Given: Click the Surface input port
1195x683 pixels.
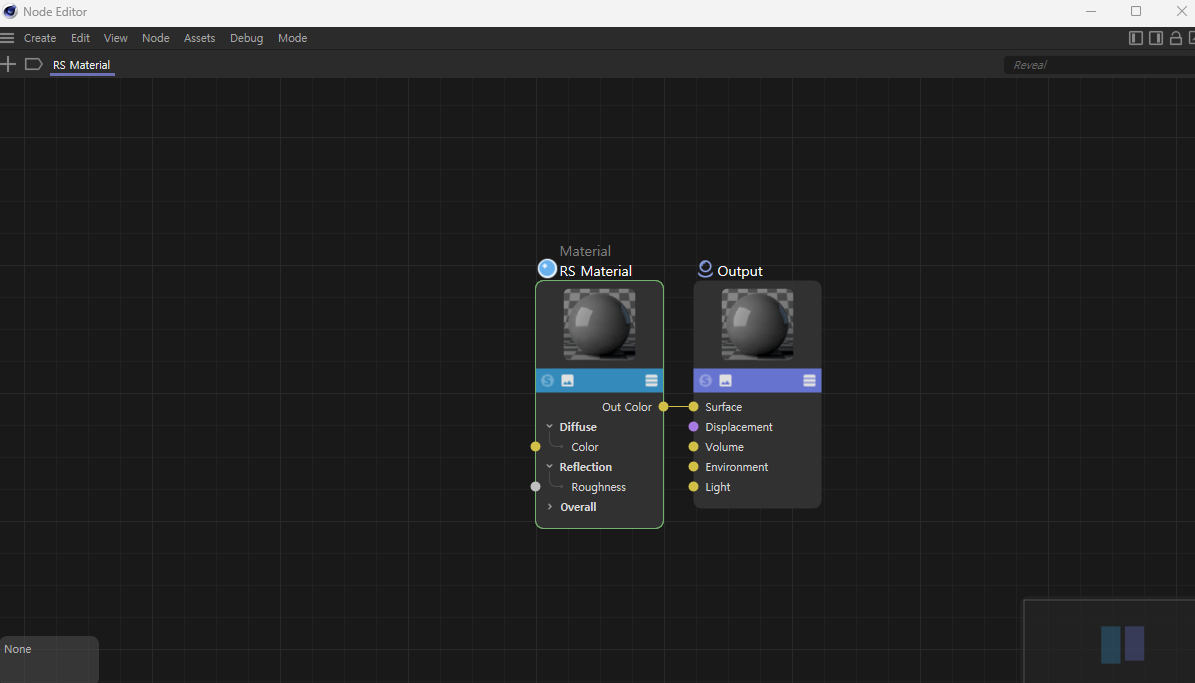Looking at the screenshot, I should click(694, 407).
